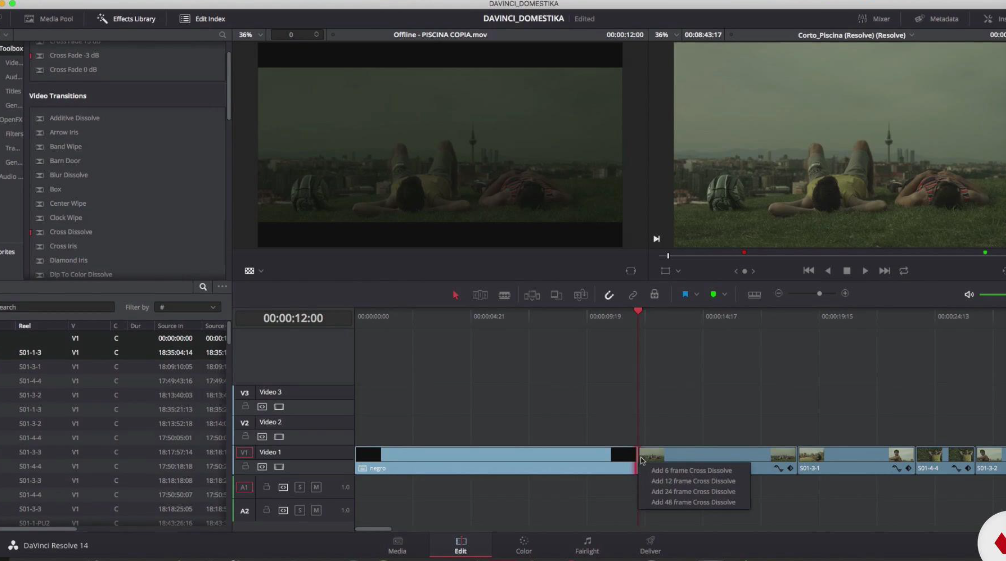Viewport: 1006px width, 561px height.
Task: Toggle timeline snapping magnet icon
Action: pyautogui.click(x=609, y=295)
